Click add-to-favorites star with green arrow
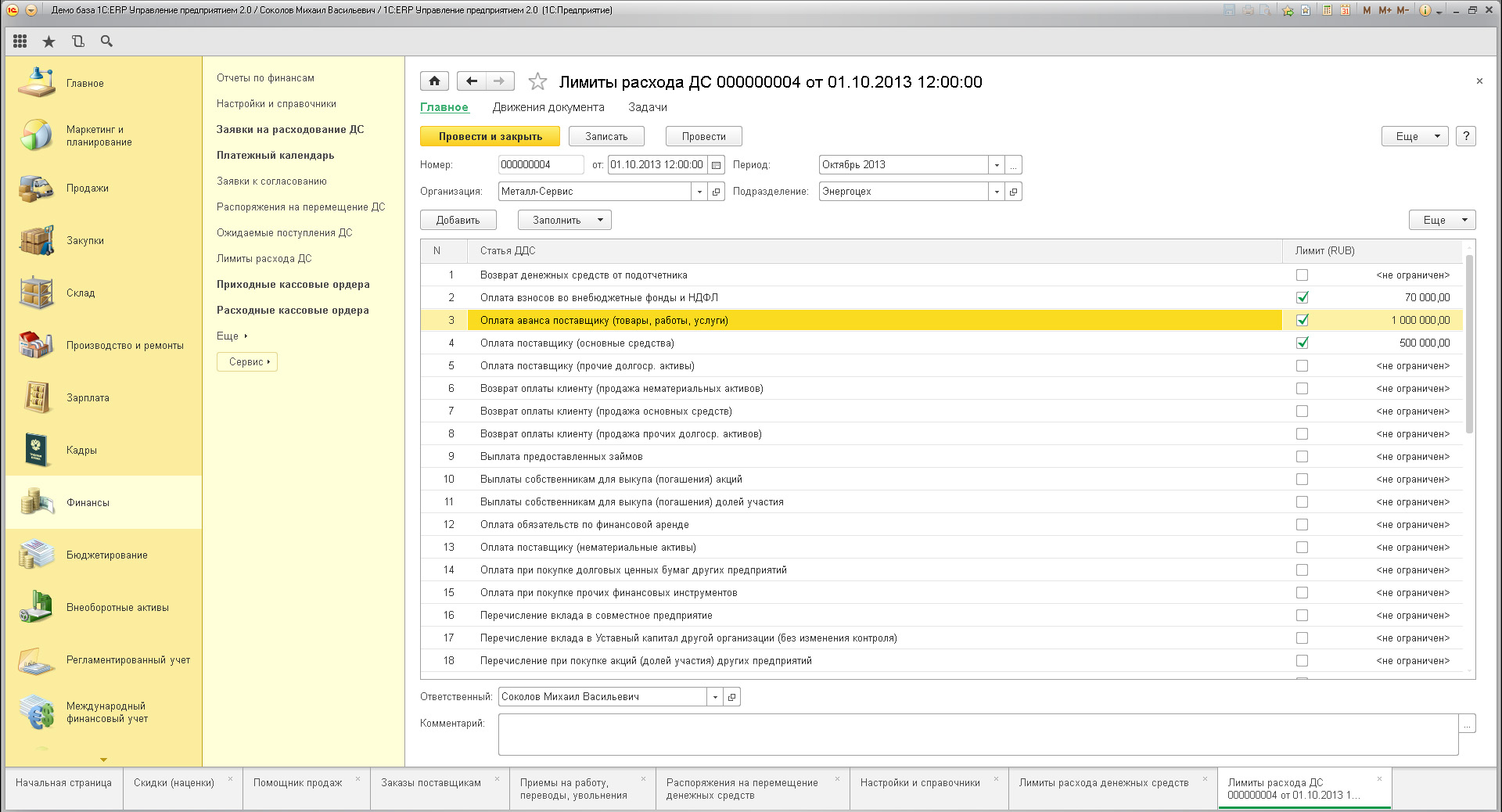 [x=1287, y=10]
